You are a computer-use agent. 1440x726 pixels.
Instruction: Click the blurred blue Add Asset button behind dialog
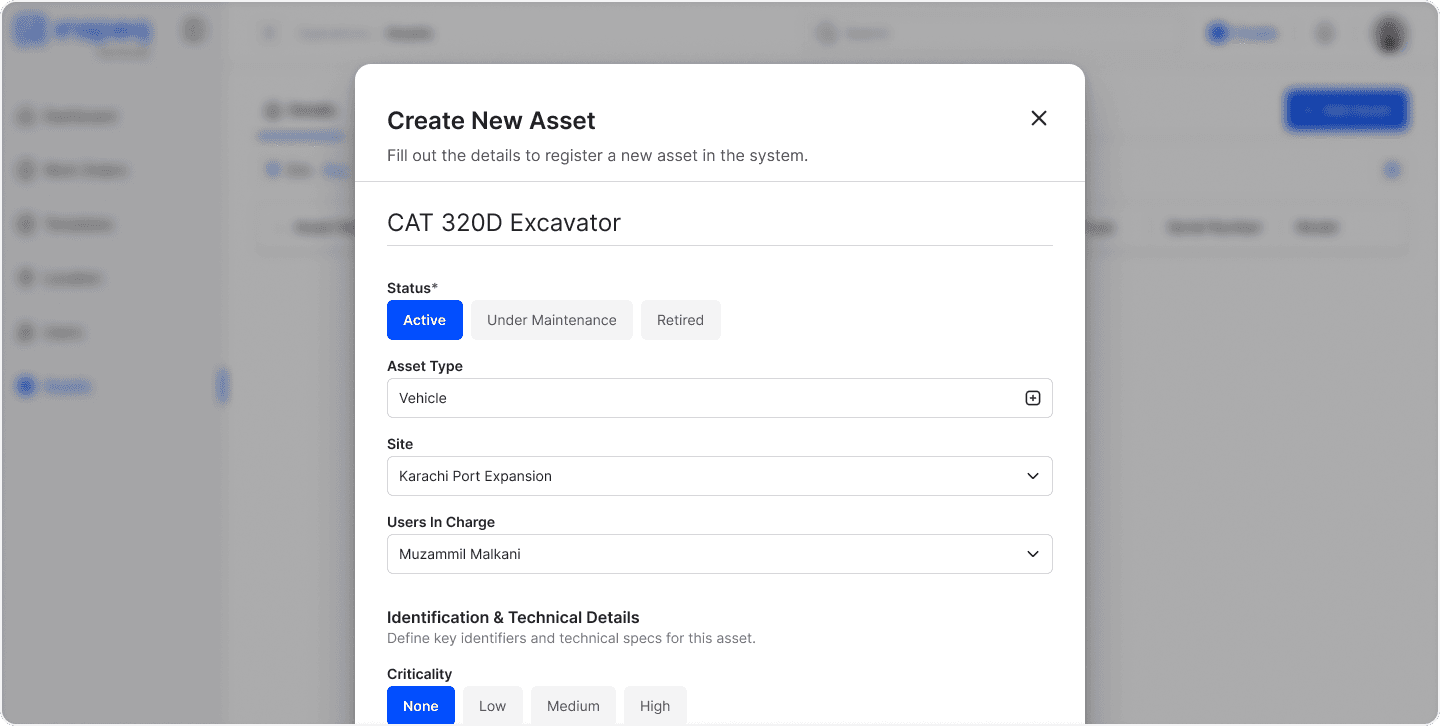coord(1347,111)
